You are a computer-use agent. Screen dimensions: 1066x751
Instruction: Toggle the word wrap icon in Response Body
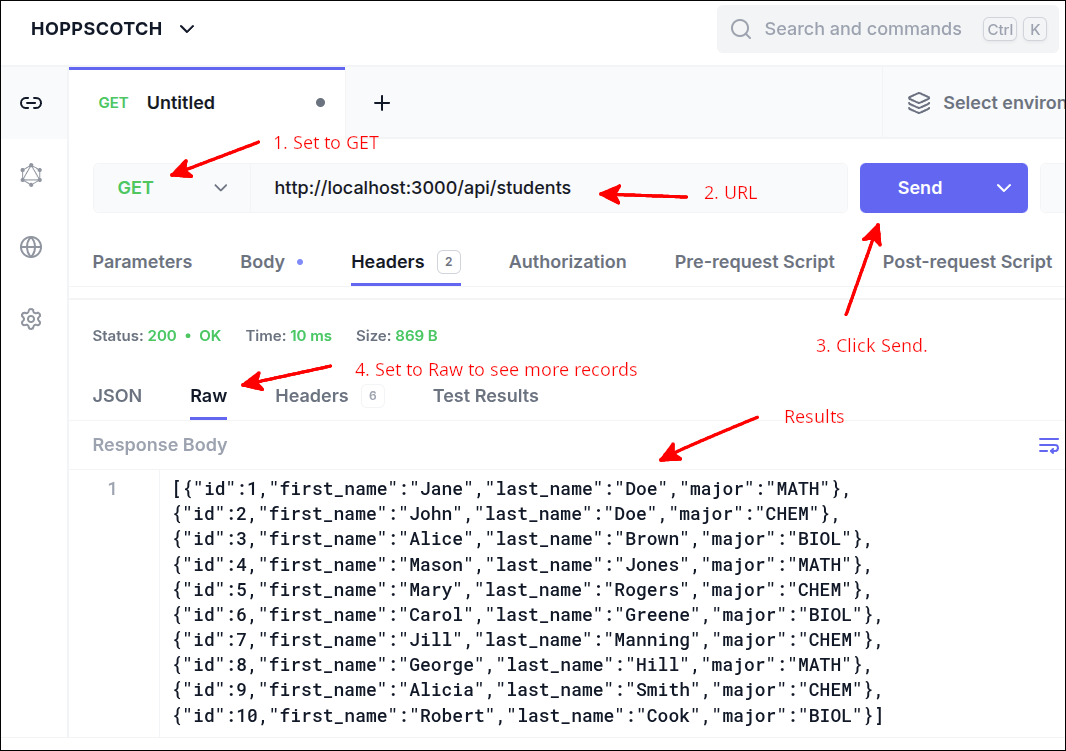pyautogui.click(x=1048, y=445)
